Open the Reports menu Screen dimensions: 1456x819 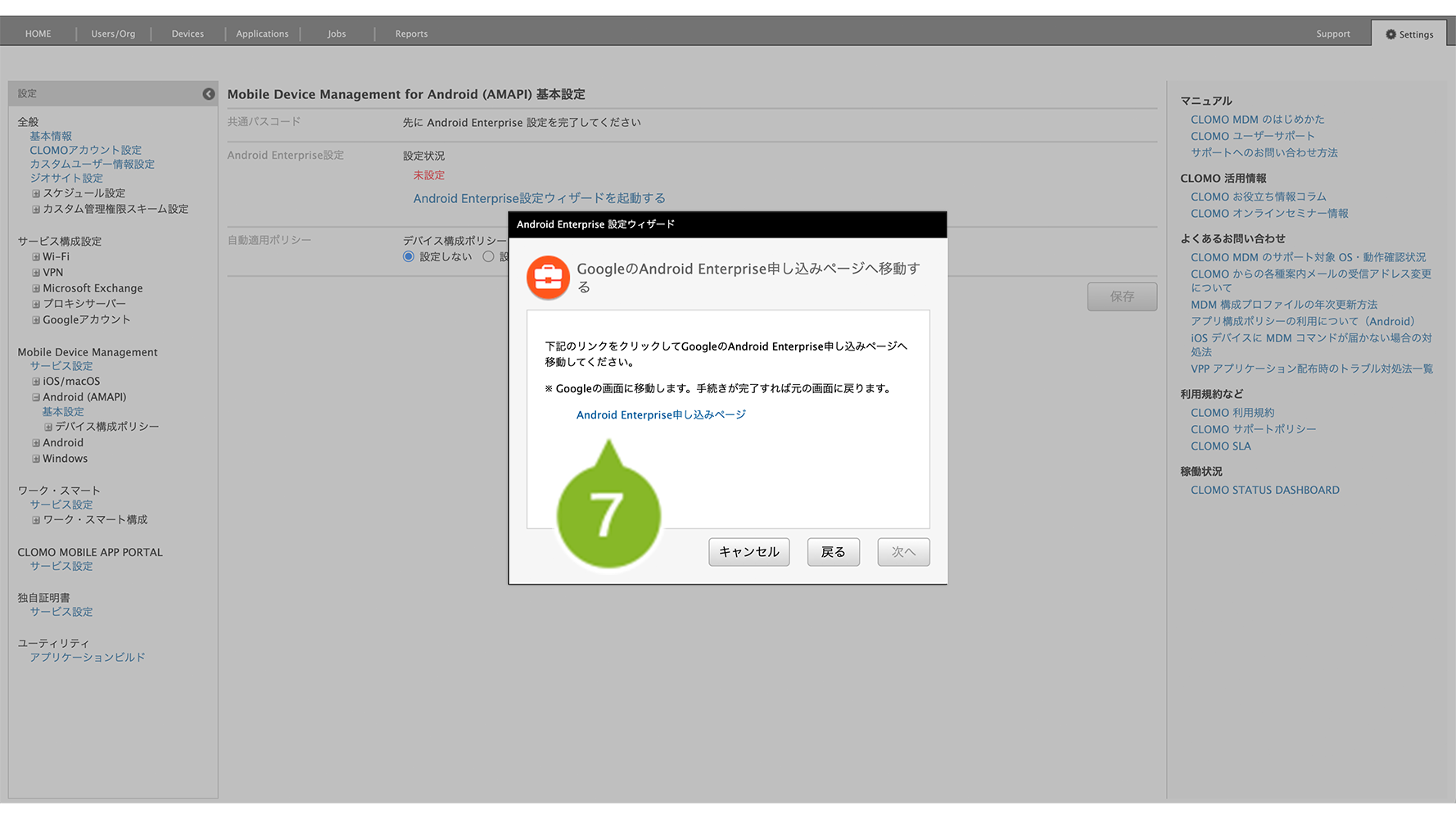411,34
